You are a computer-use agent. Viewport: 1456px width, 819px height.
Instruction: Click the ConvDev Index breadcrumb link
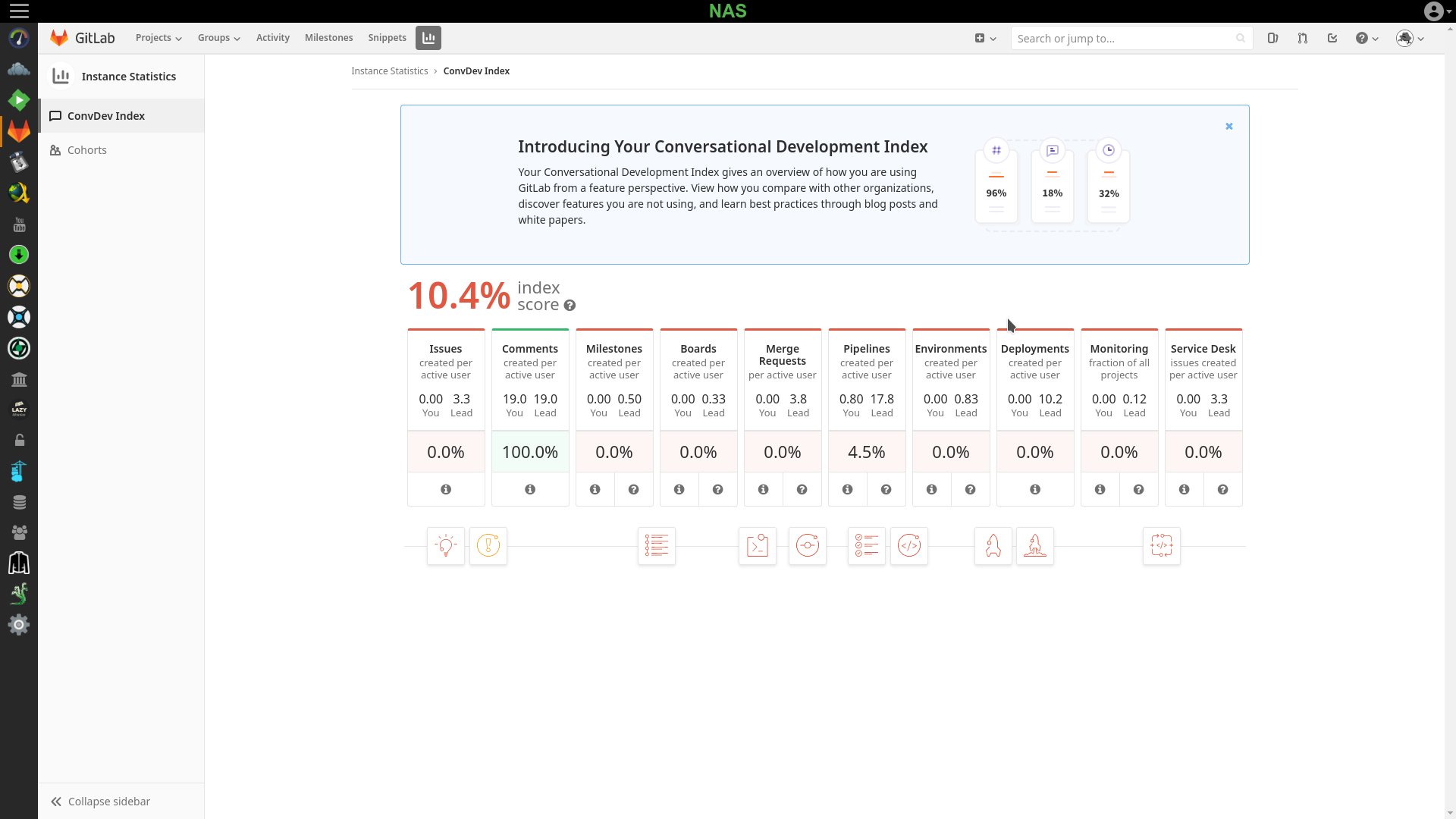pos(477,71)
